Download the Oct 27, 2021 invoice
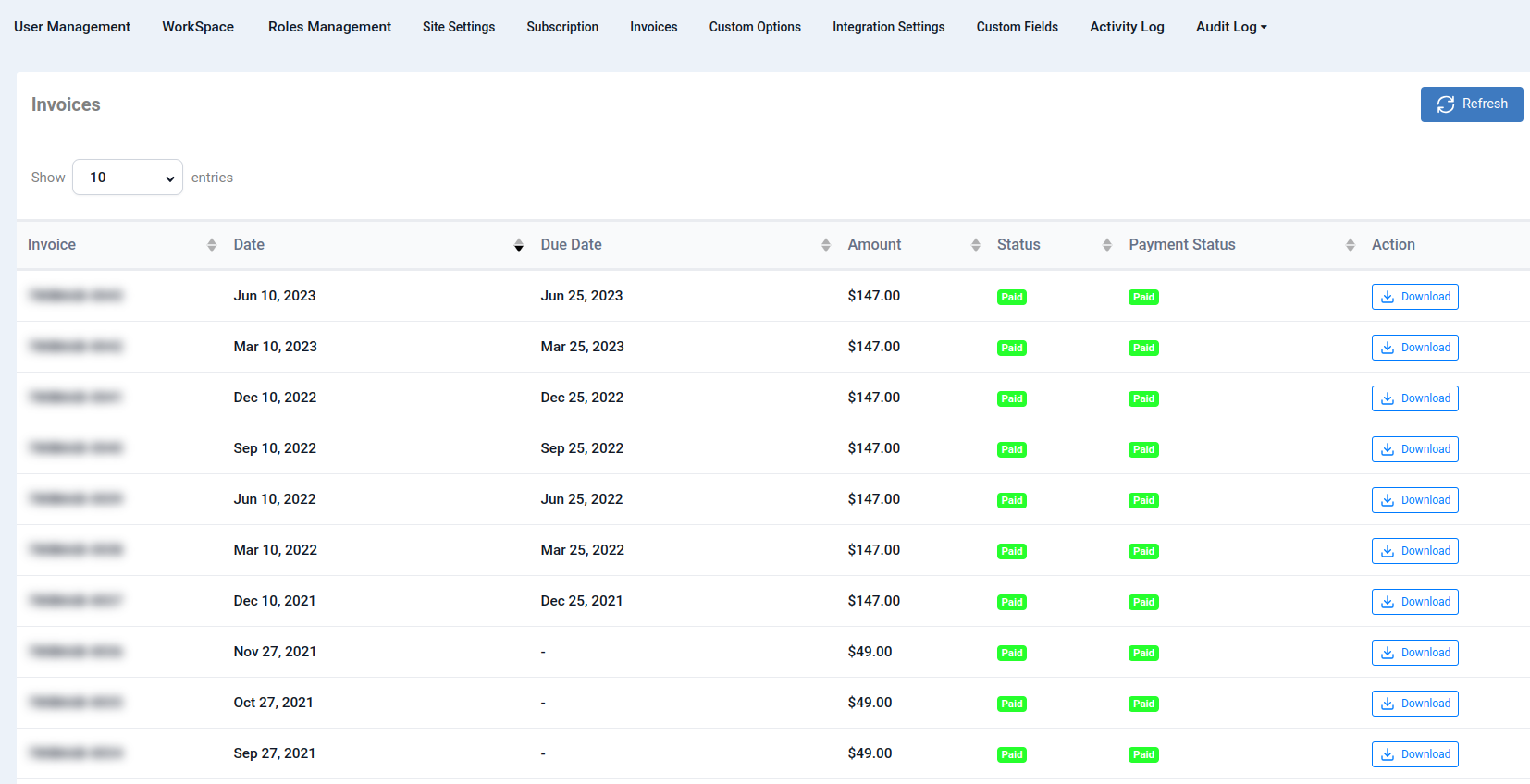 click(1415, 704)
